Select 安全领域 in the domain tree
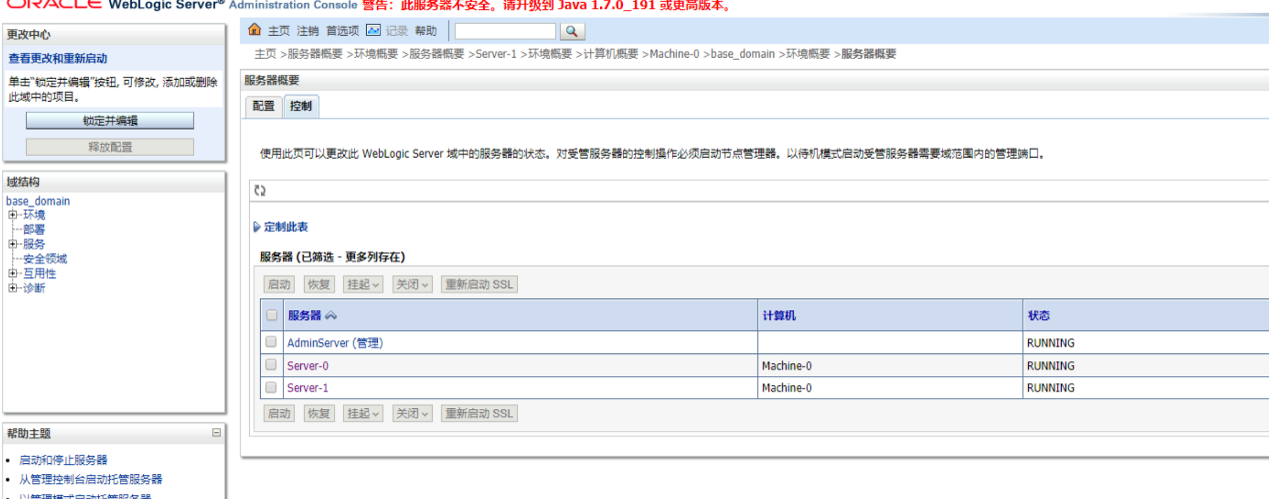Viewport: 1274px width, 504px height. [x=45, y=259]
